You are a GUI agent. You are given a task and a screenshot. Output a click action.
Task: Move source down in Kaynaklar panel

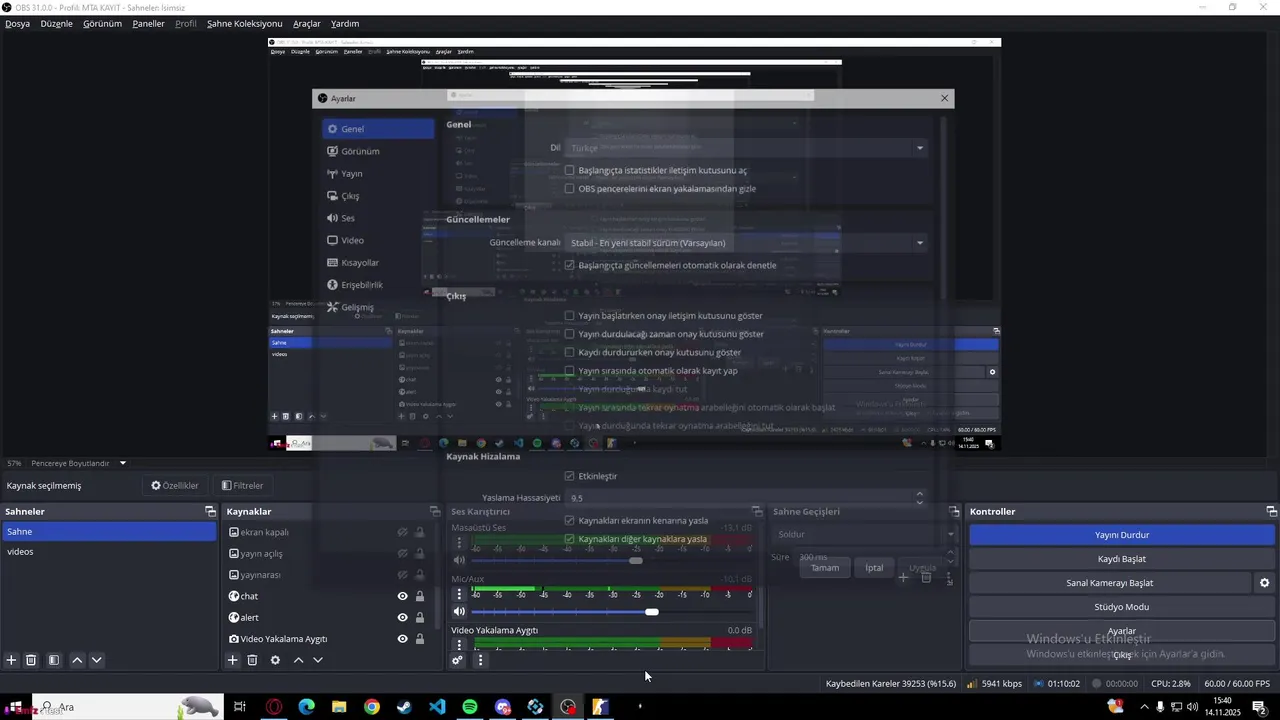click(318, 660)
